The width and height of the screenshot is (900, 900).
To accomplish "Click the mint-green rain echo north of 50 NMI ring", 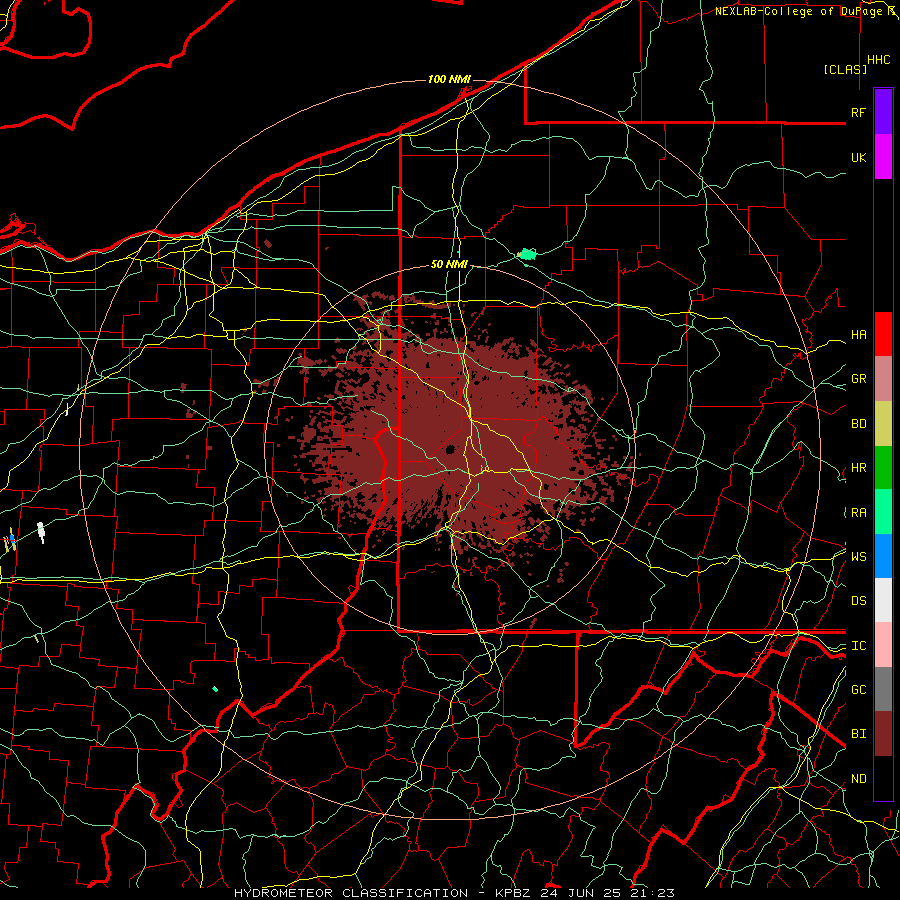I will (527, 254).
